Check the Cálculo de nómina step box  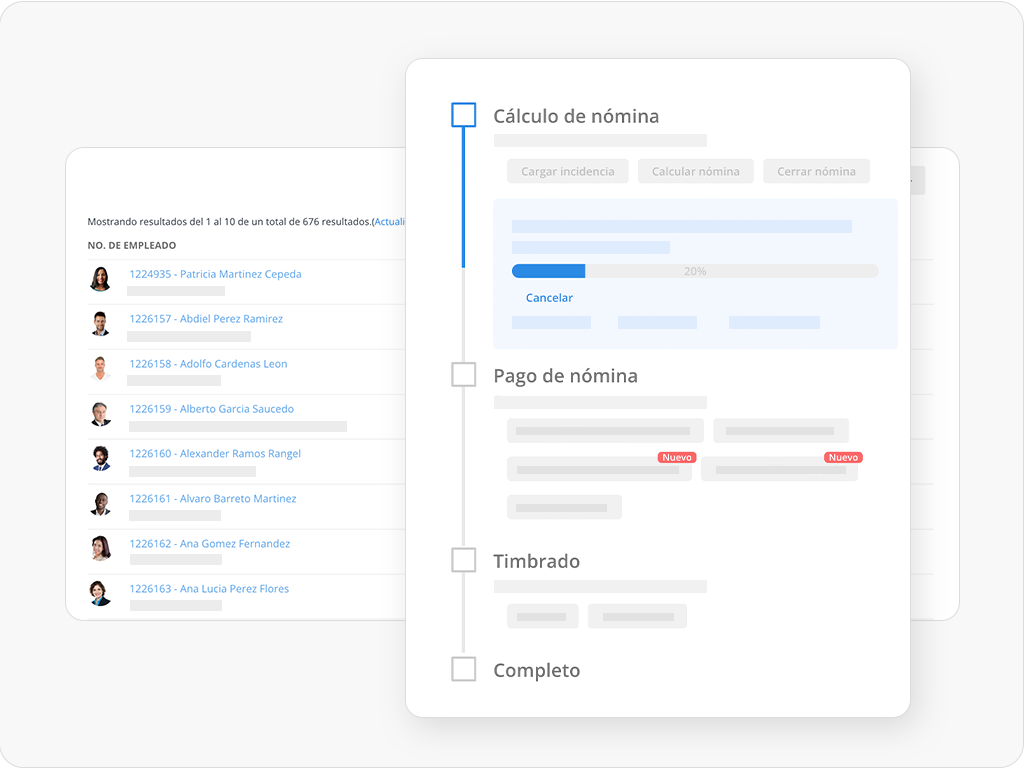tap(463, 115)
